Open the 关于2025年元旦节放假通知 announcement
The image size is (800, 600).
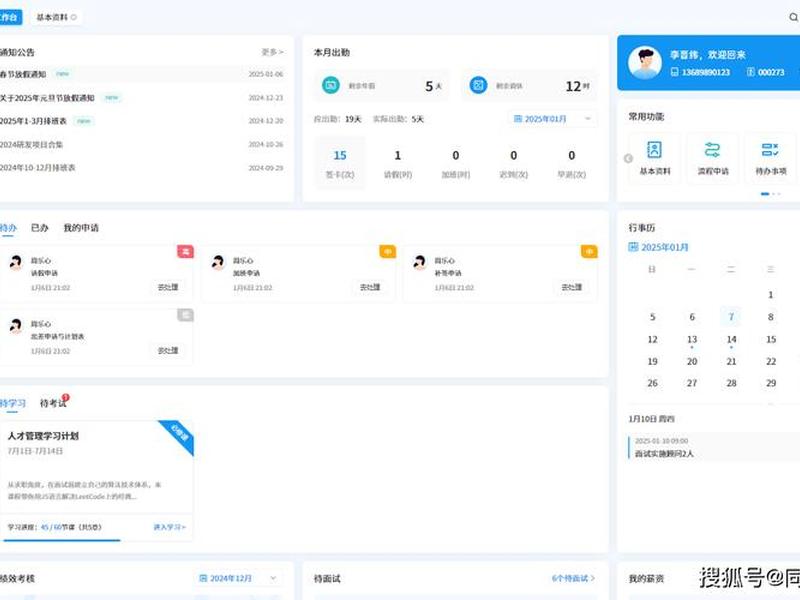[x=47, y=97]
